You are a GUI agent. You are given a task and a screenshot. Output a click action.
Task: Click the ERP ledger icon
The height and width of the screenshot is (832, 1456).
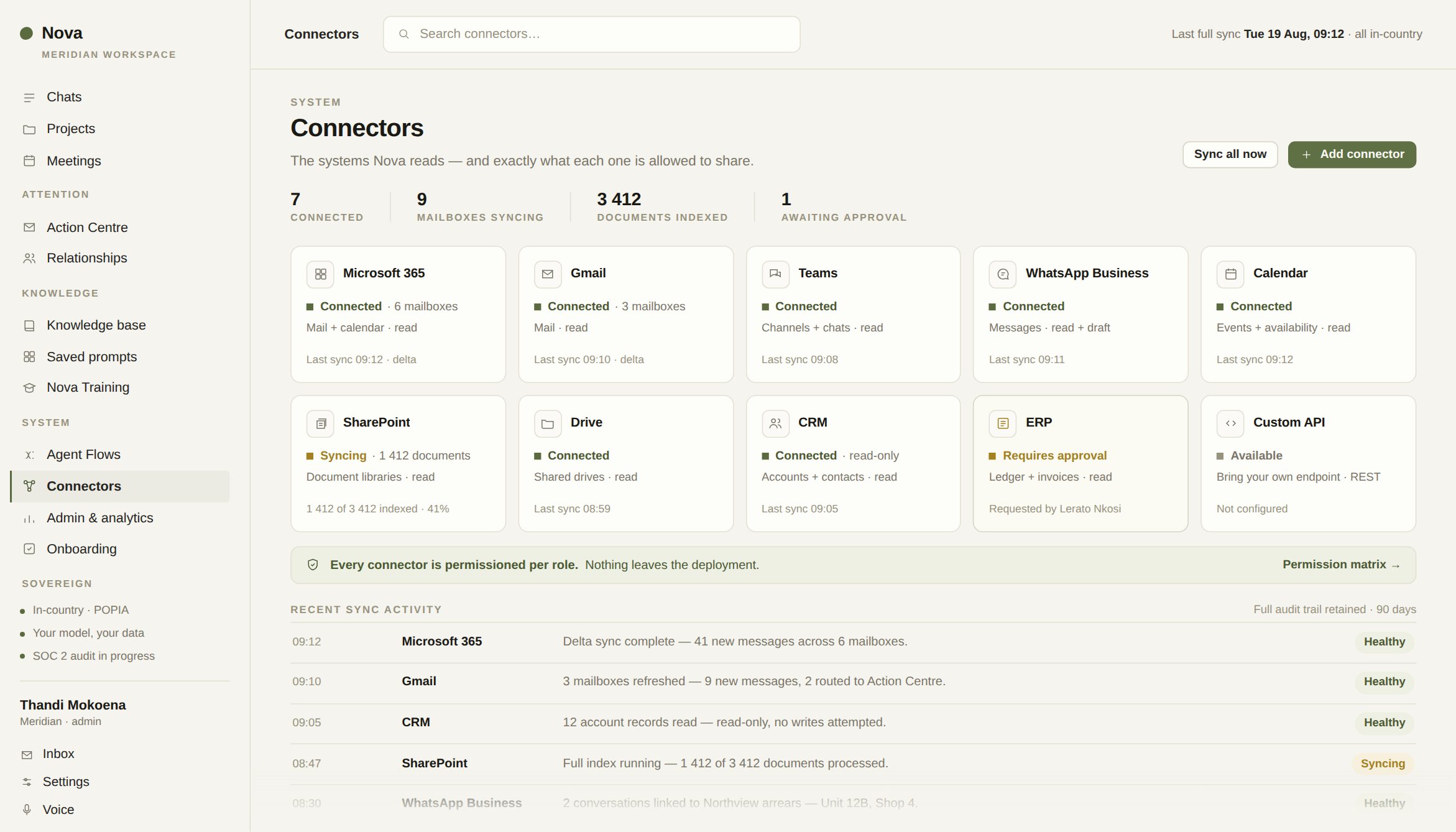pyautogui.click(x=1003, y=423)
